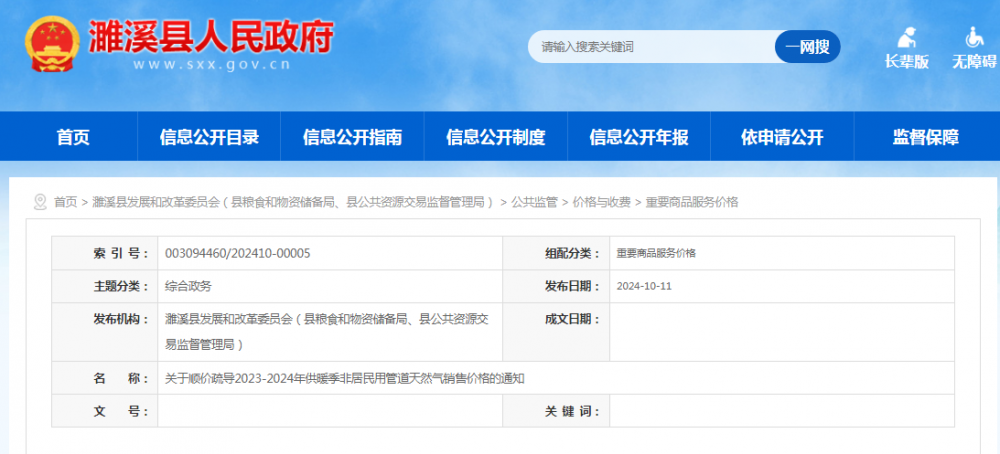Click the publishing agency value in table

327,332
